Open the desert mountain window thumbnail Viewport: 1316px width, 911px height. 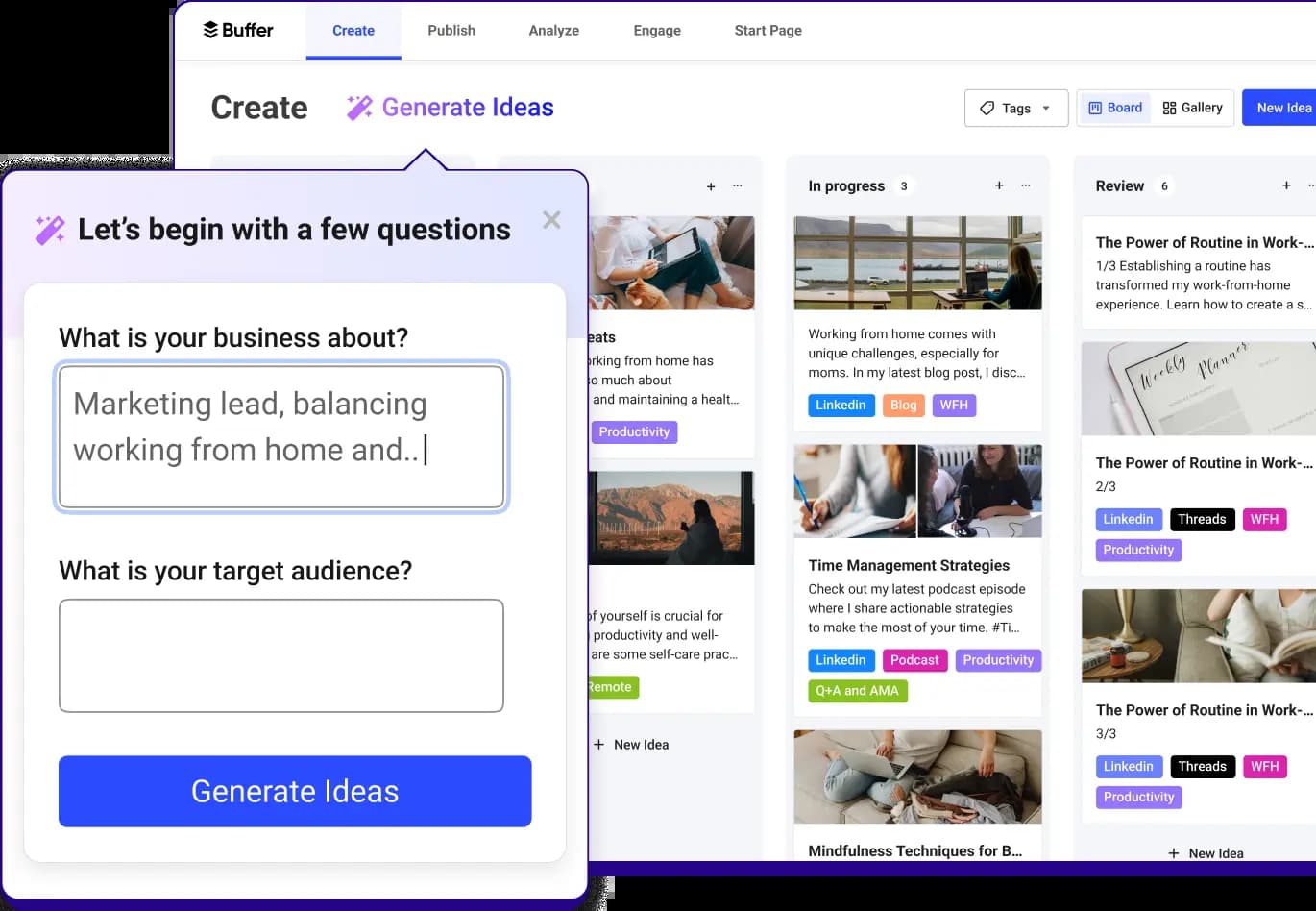click(x=671, y=518)
